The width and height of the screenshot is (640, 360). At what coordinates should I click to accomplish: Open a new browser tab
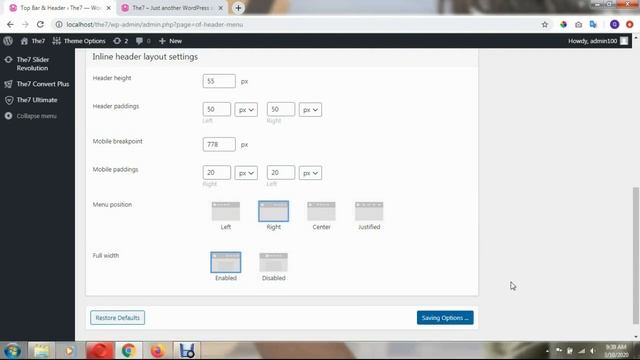click(x=238, y=8)
